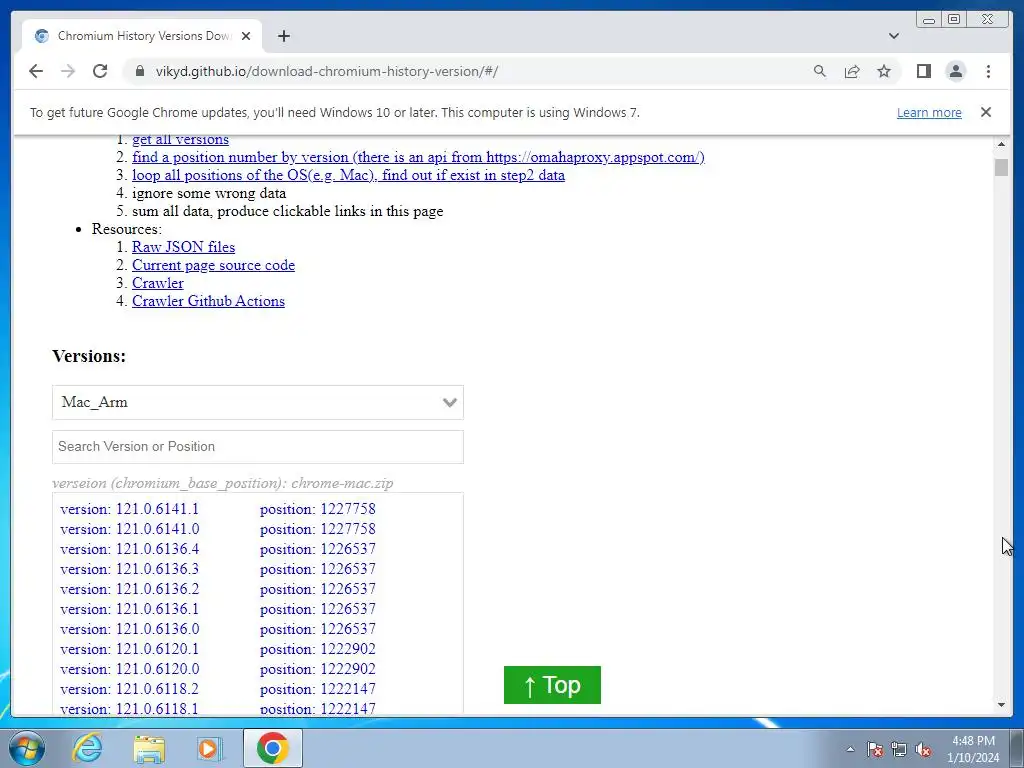Open the Crawler Github Actions link

(x=208, y=301)
